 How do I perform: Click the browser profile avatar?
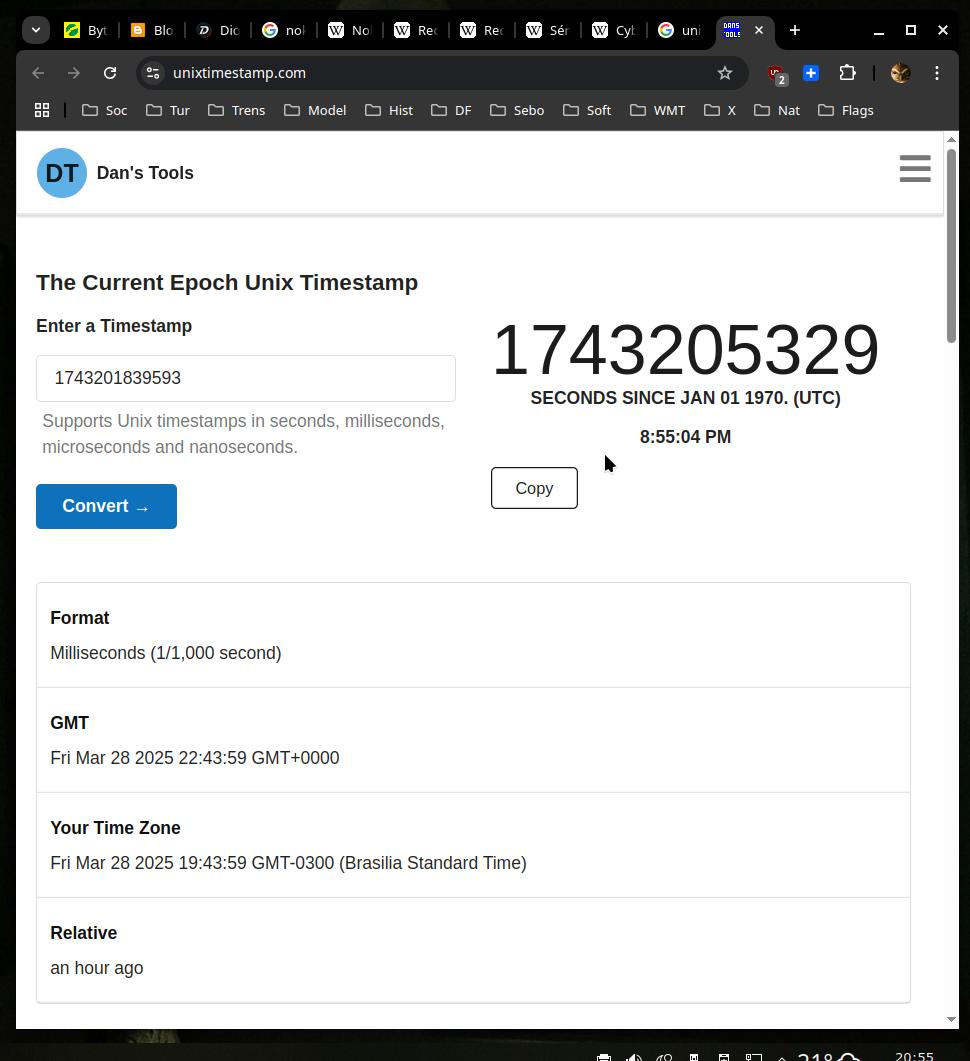pyautogui.click(x=900, y=73)
